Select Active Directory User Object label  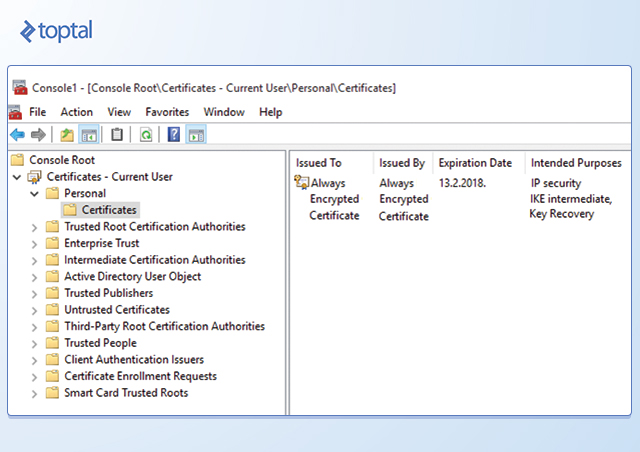coord(133,276)
